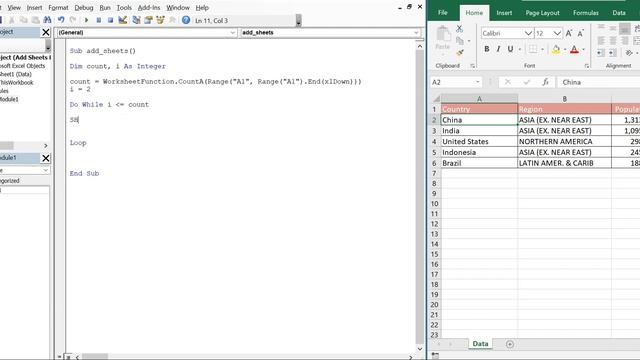
Task: Open the Fill Color dropdown arrow
Action: point(565,50)
